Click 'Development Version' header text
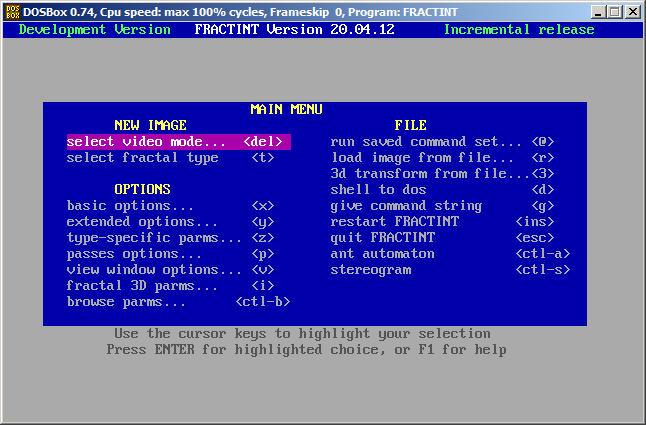 94,30
